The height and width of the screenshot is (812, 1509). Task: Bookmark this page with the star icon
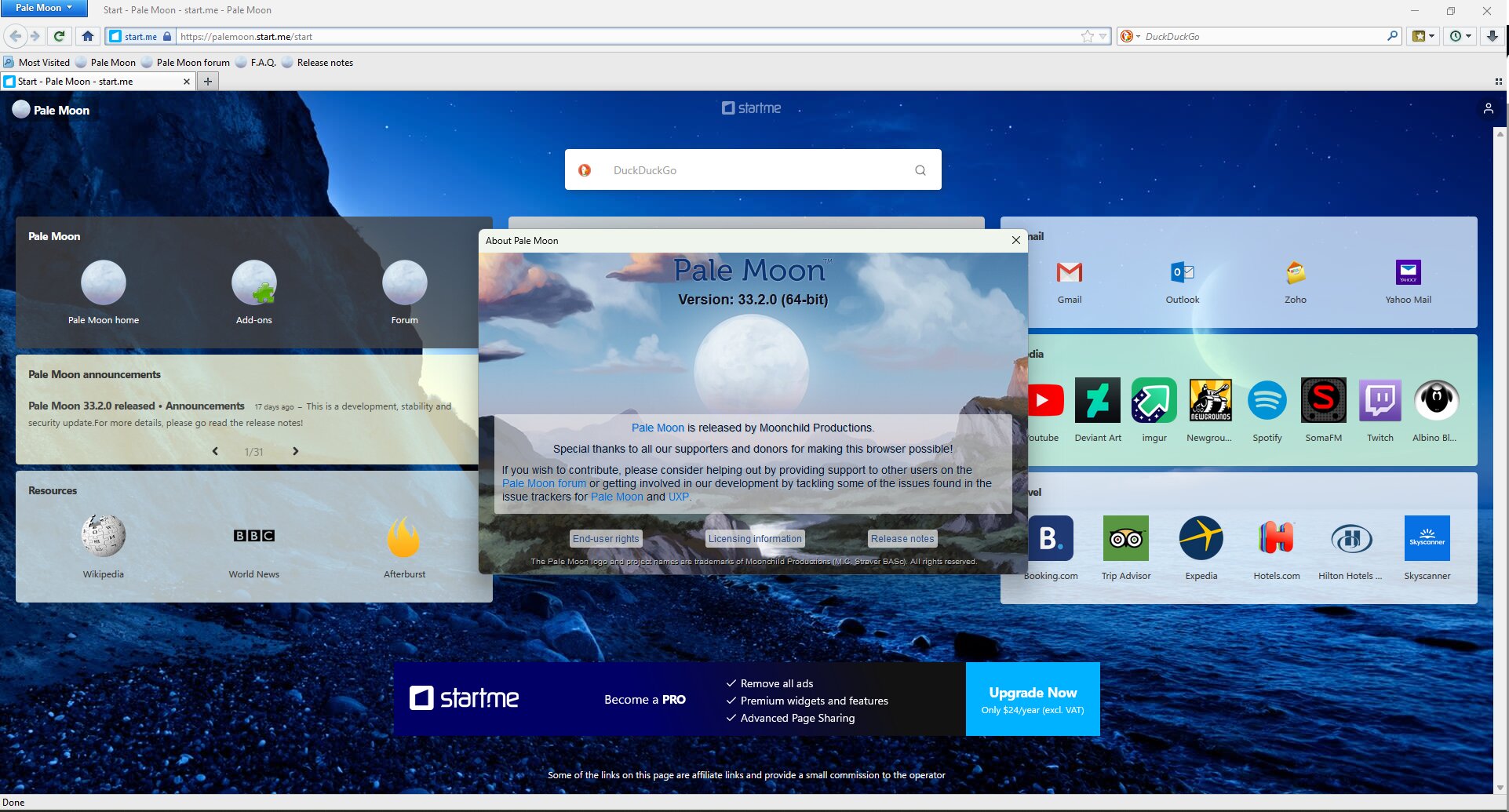click(1087, 36)
